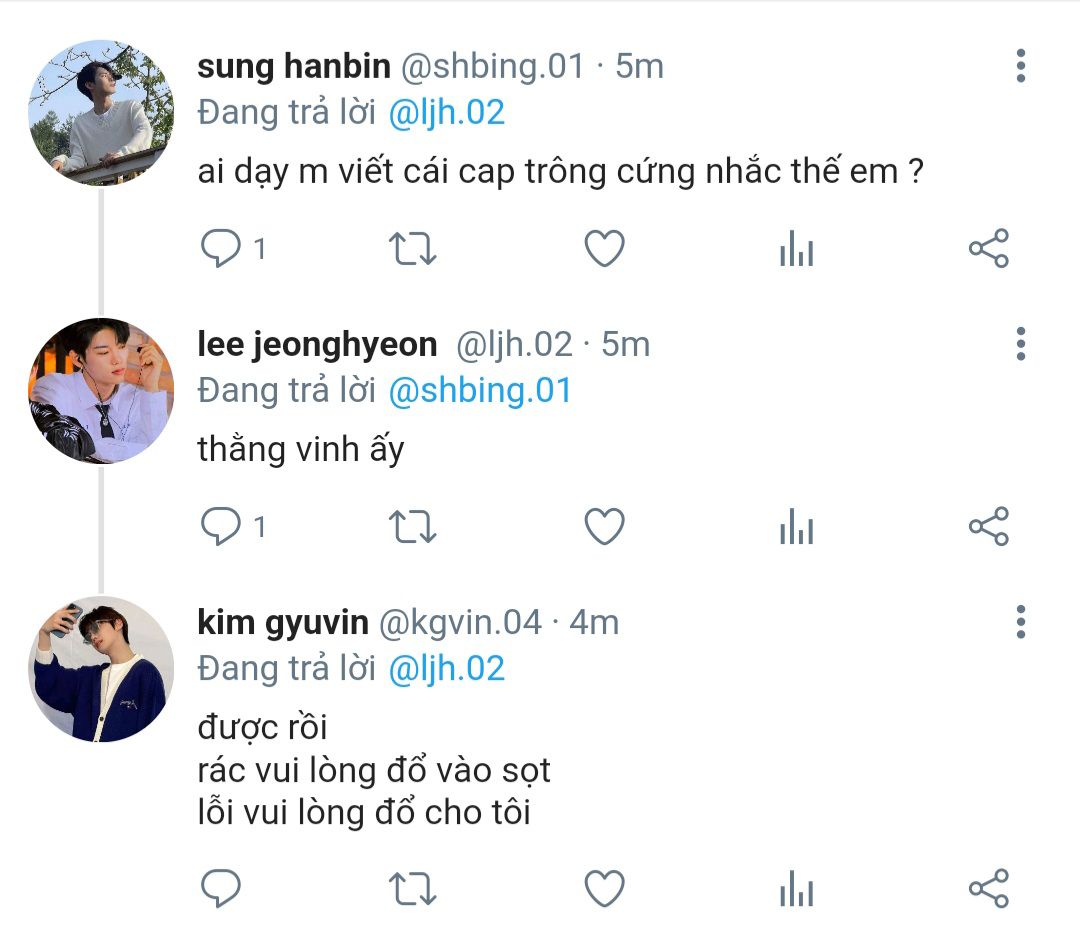
Task: Like lee jeonghyeon's tweet
Action: [605, 527]
